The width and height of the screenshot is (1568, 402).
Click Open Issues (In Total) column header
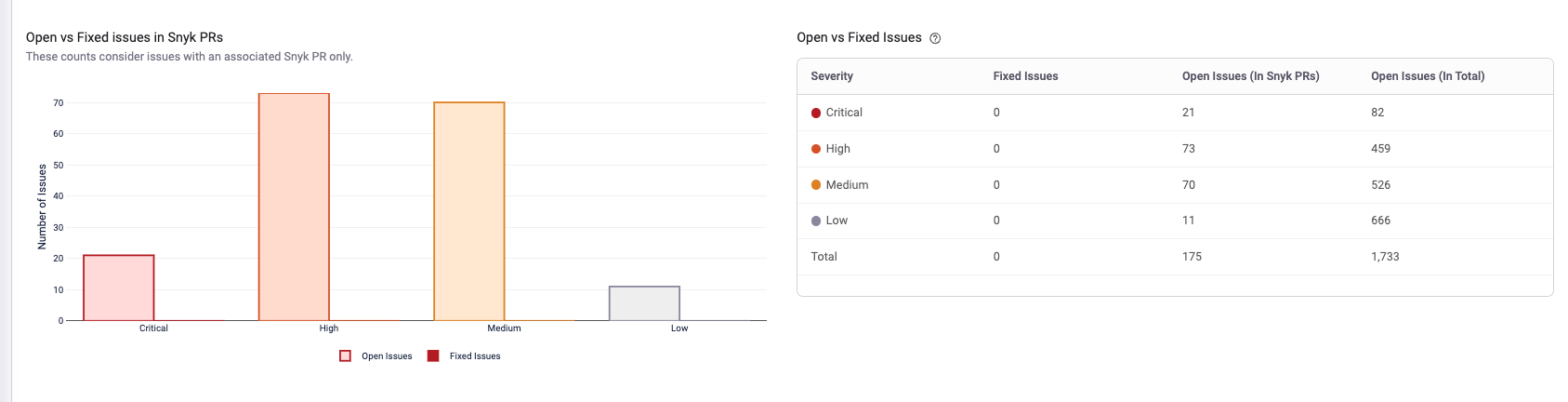point(1428,76)
